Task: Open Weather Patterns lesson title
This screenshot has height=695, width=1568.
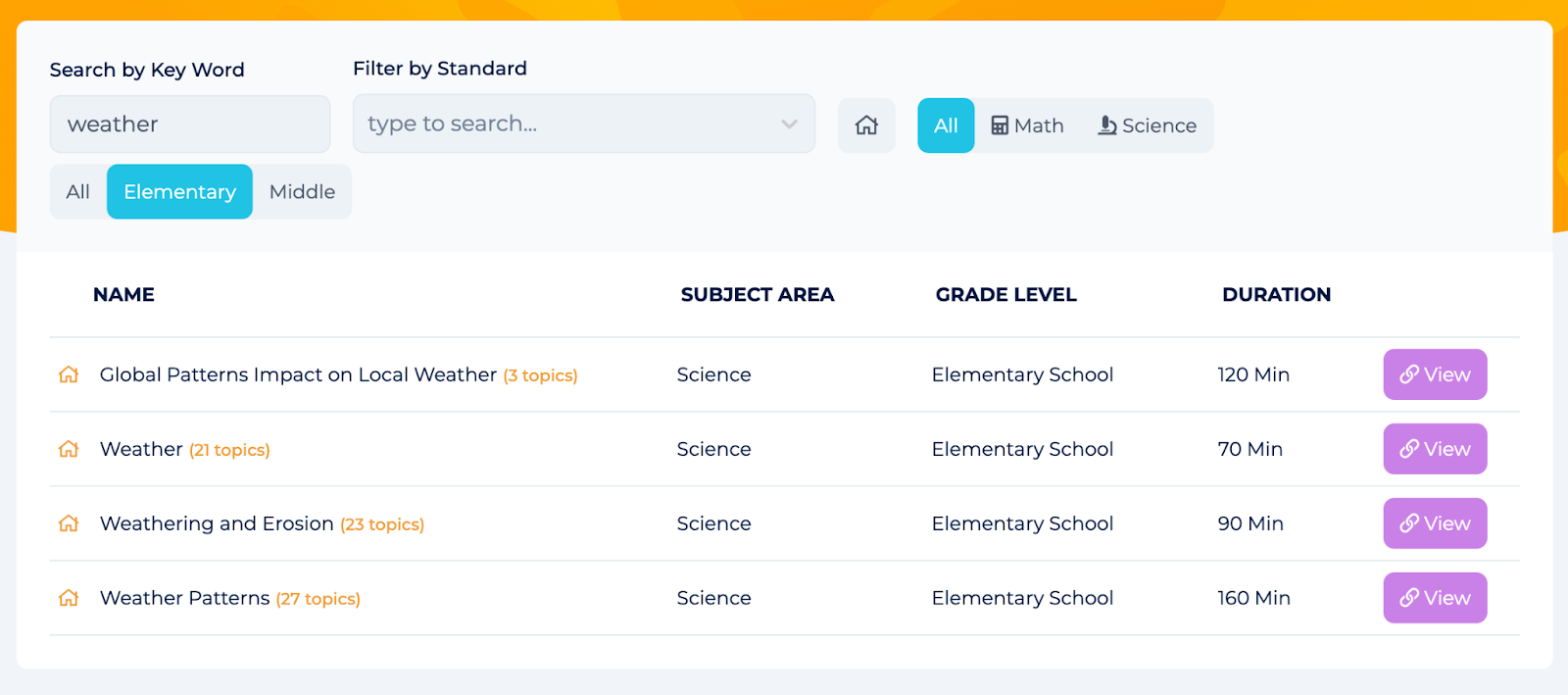Action: pyautogui.click(x=184, y=598)
